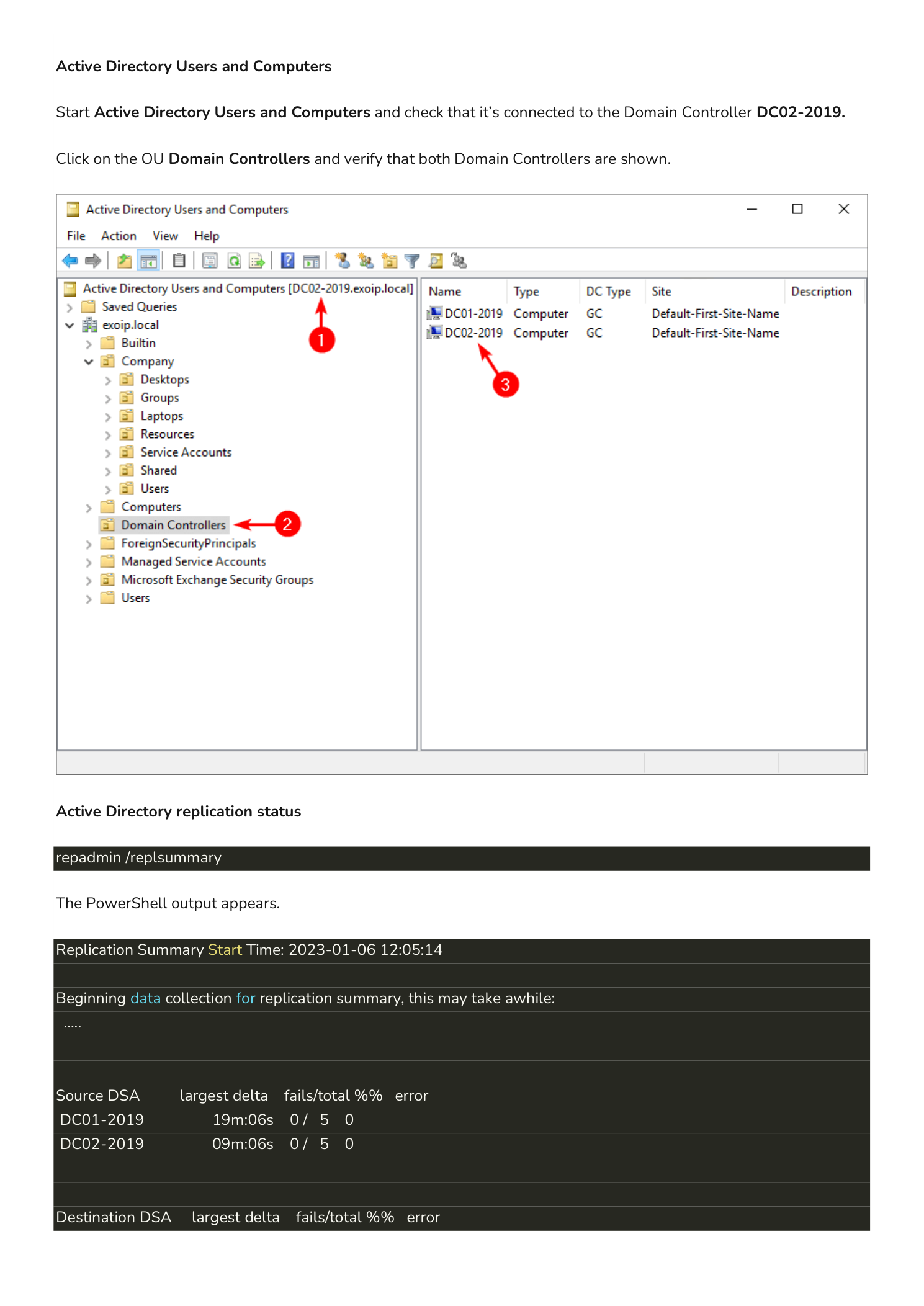924x1306 pixels.
Task: Select the DC01-2019 list row name
Action: click(x=473, y=314)
